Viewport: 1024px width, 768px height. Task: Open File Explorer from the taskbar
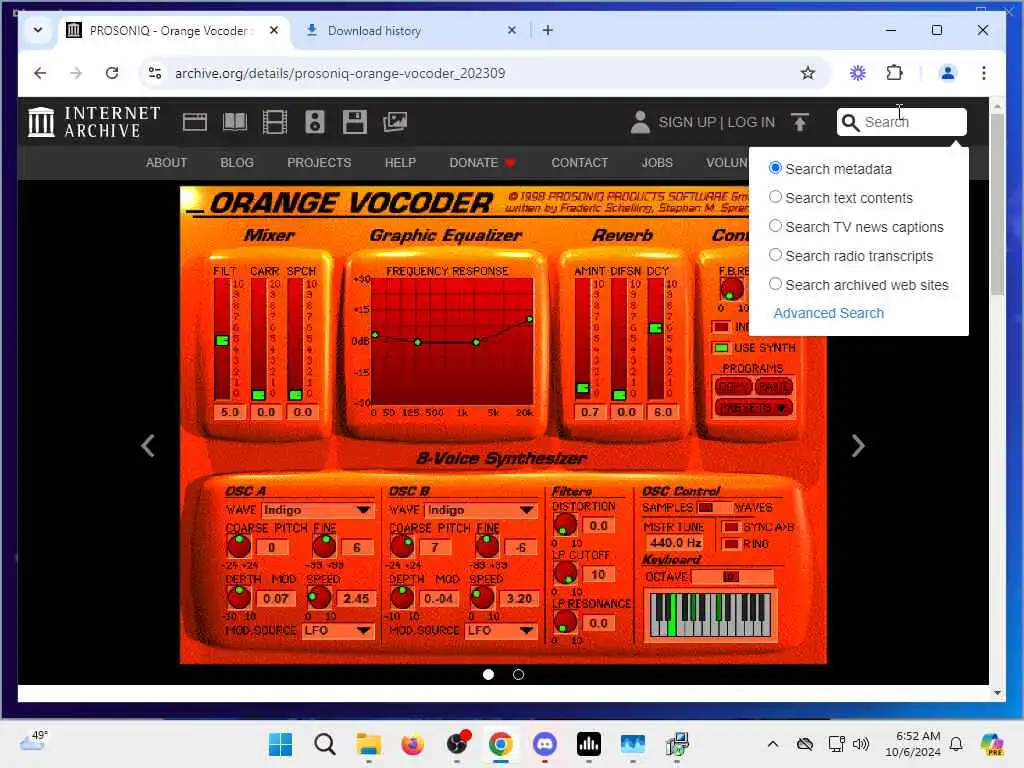coord(368,744)
